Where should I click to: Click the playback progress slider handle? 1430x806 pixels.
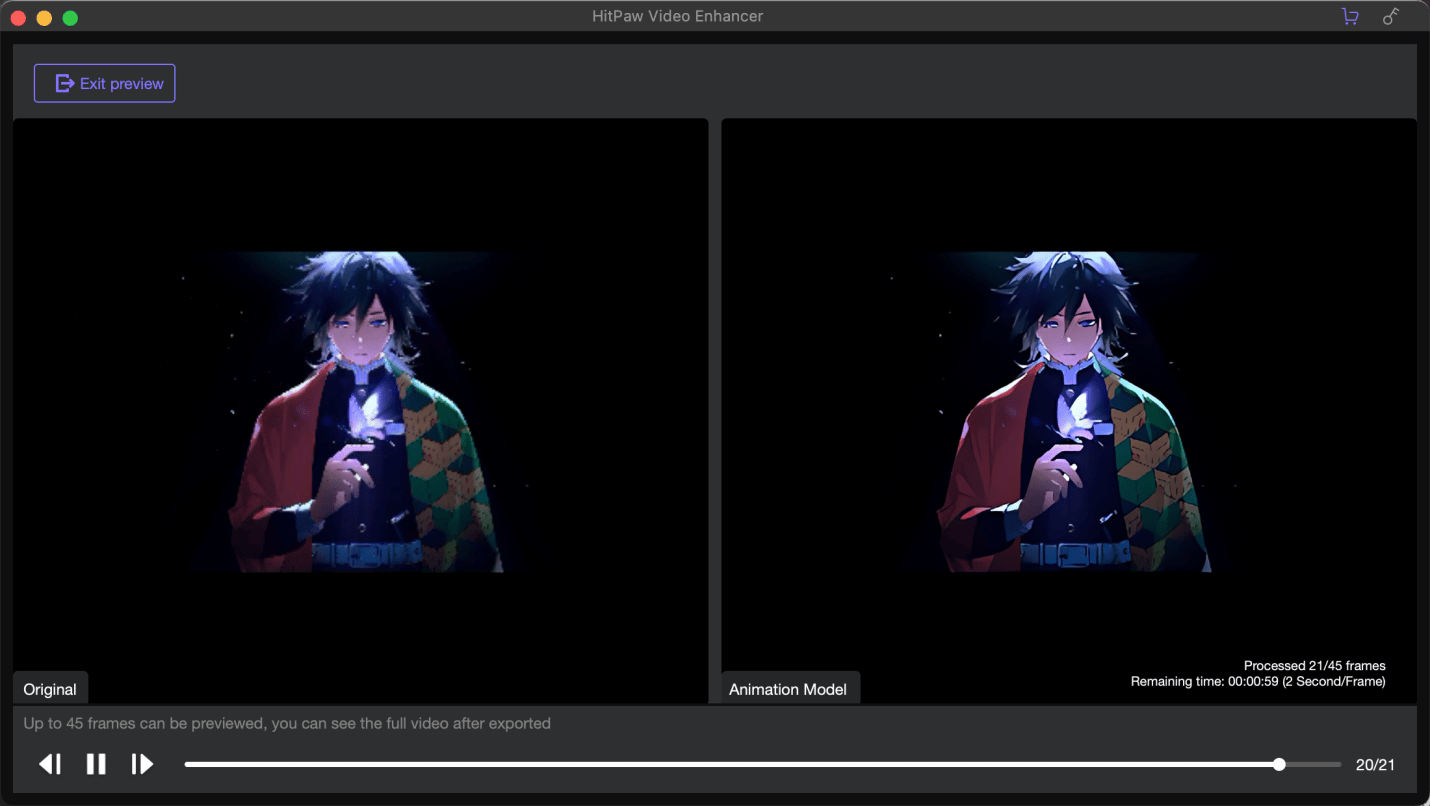pos(1279,764)
